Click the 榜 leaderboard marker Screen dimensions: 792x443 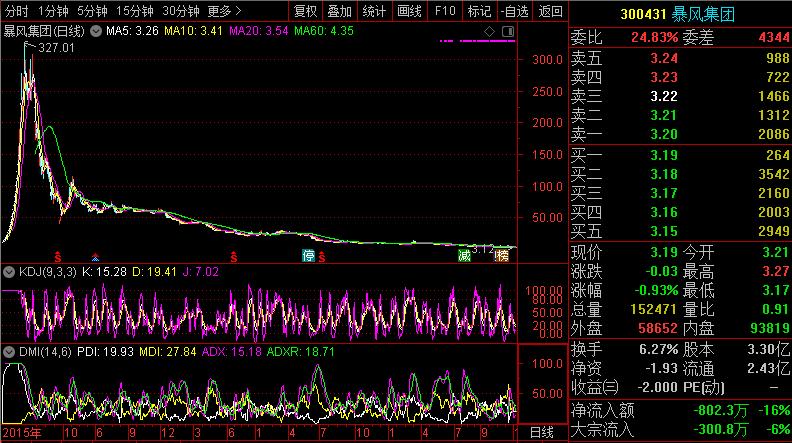point(502,256)
